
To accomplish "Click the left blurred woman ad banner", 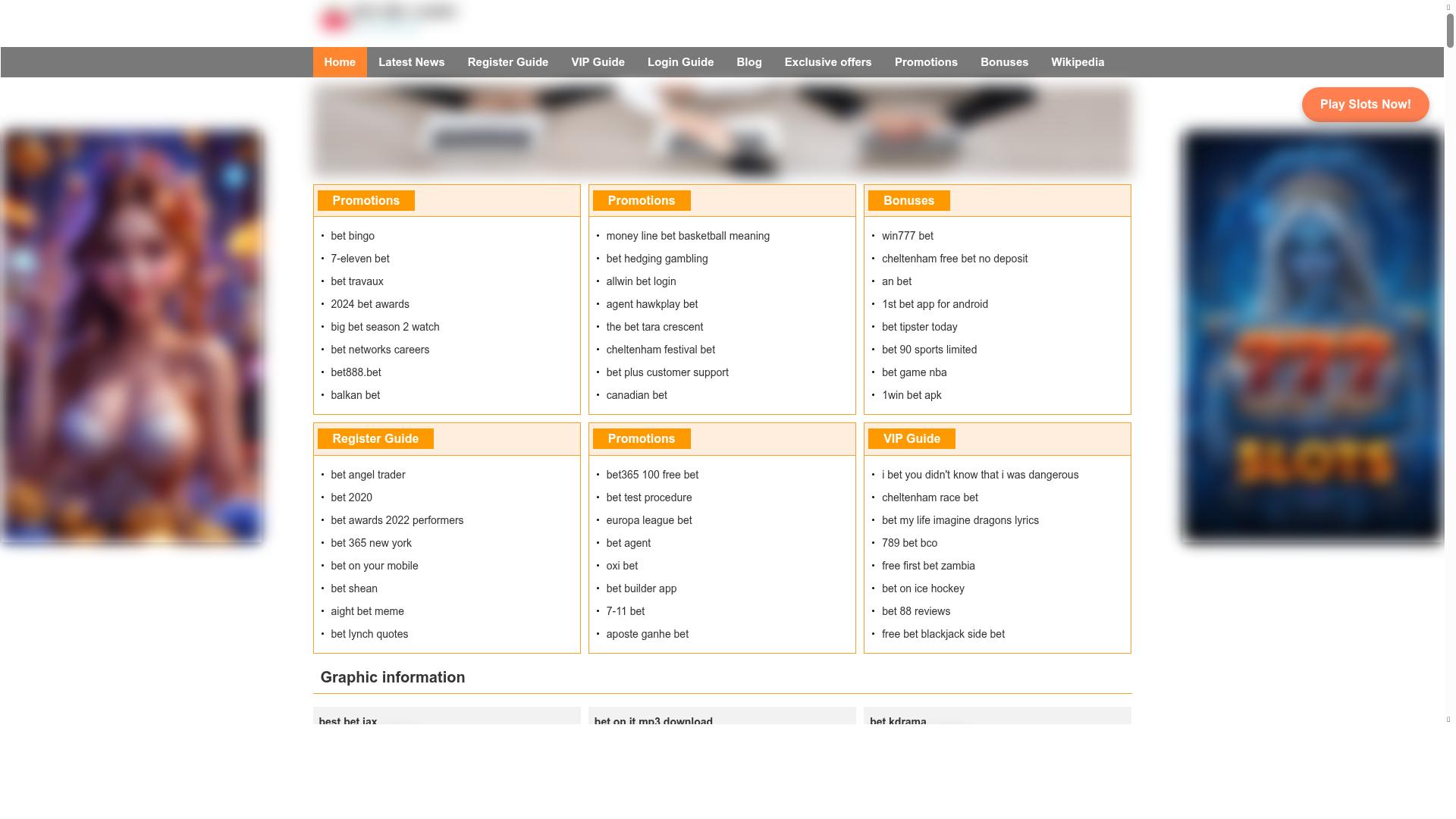I will (132, 337).
